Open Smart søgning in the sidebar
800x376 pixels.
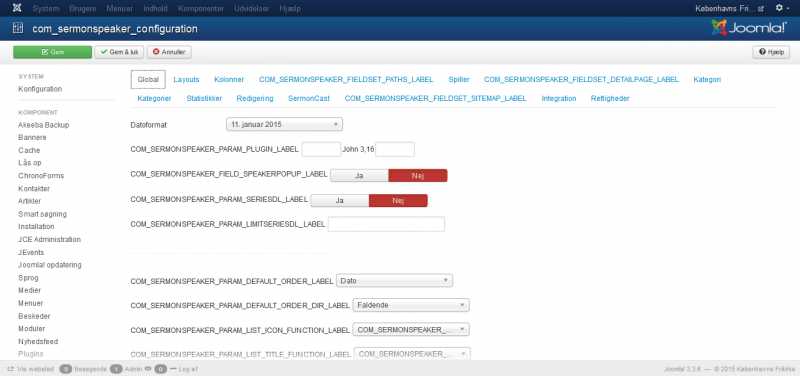42,214
